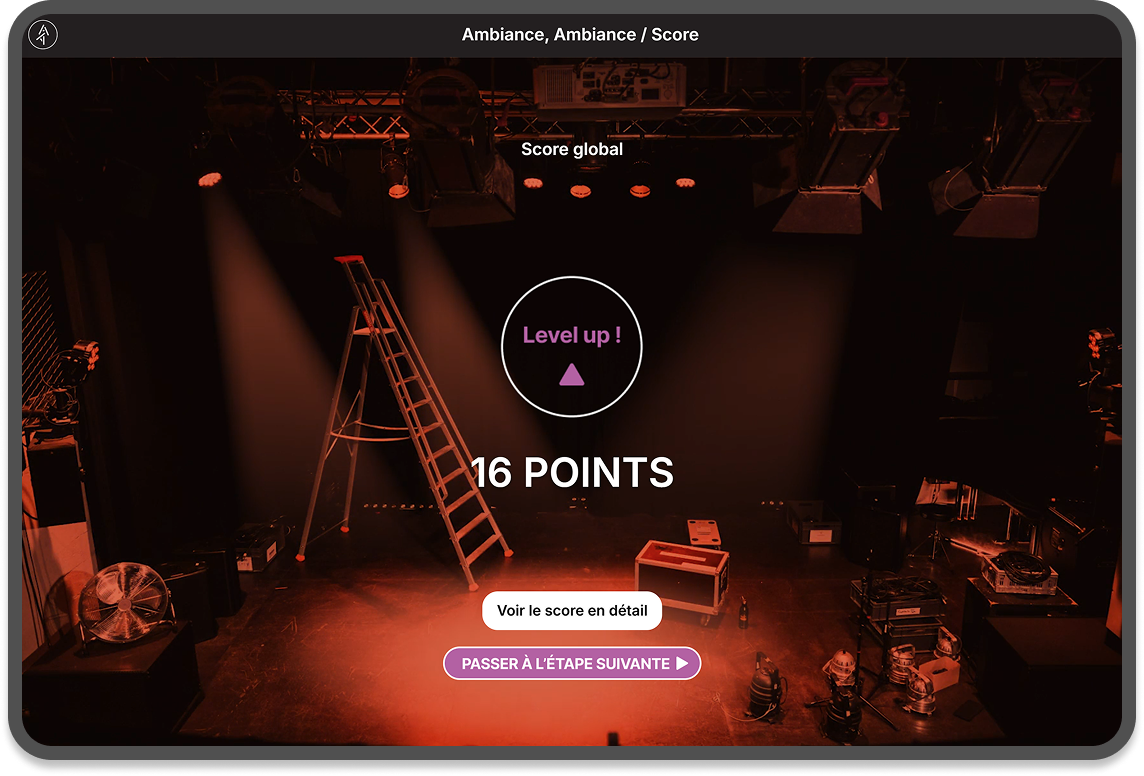Click the purple Level up triangle icon

click(571, 374)
